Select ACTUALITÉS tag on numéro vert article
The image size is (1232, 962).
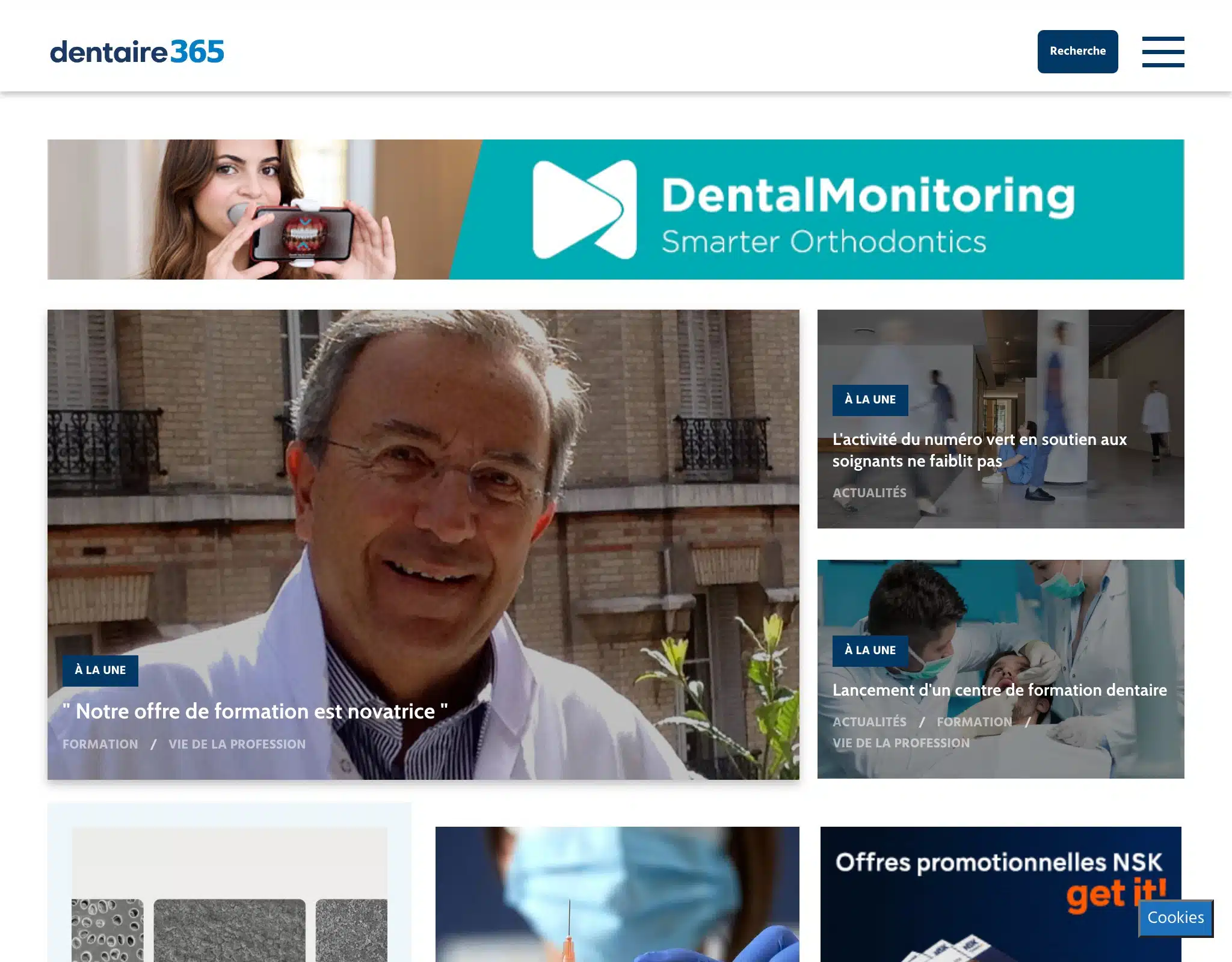click(x=869, y=493)
